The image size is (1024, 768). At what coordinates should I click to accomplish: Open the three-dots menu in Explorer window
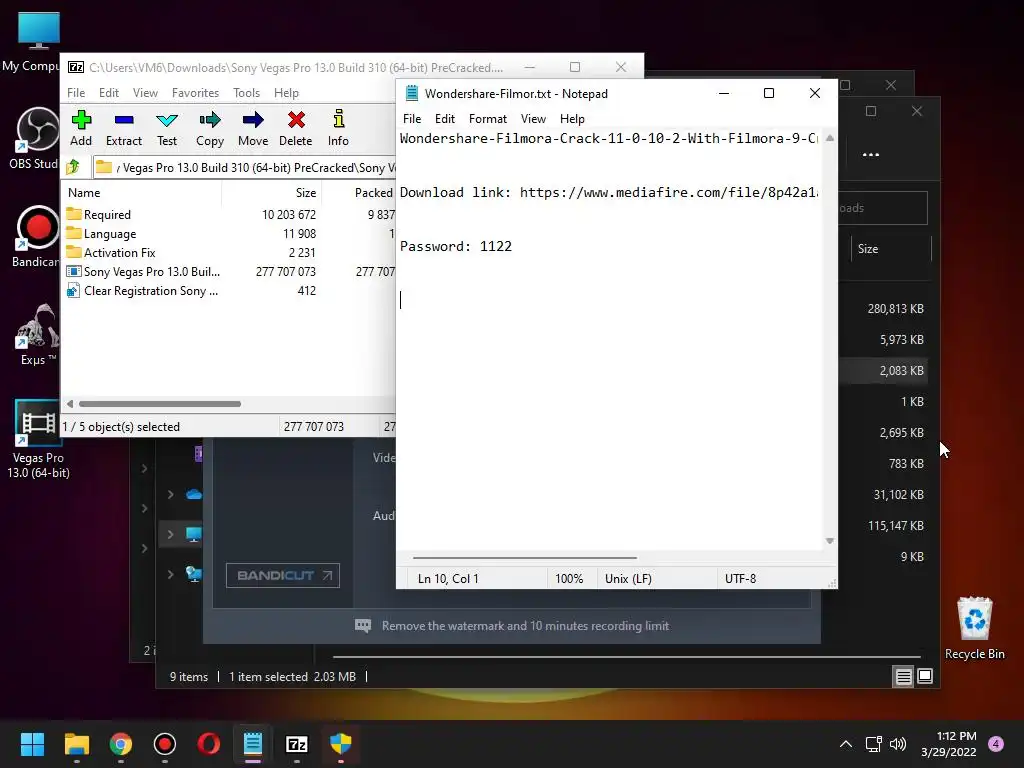(x=871, y=155)
